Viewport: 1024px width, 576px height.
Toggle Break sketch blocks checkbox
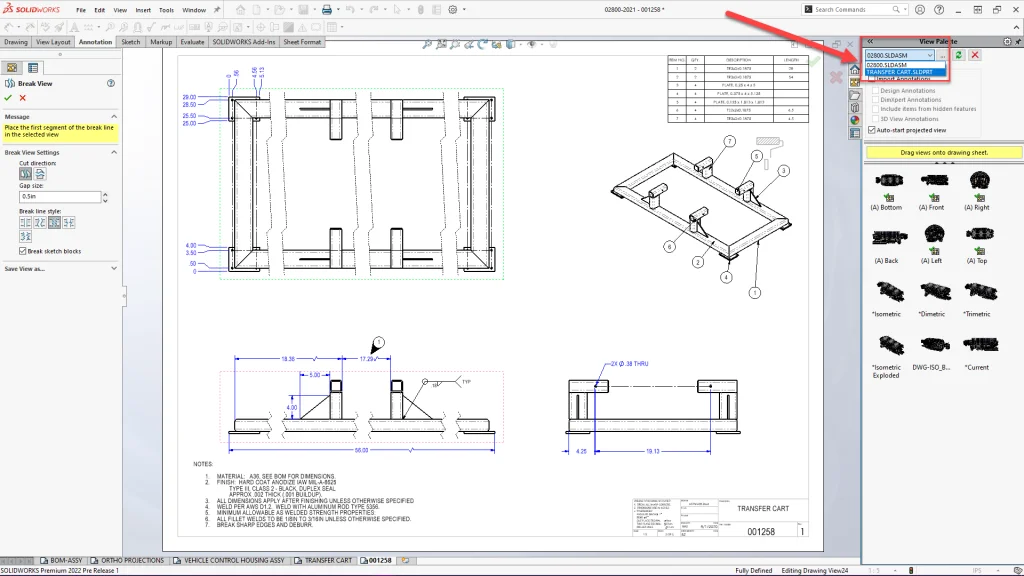pyautogui.click(x=23, y=251)
